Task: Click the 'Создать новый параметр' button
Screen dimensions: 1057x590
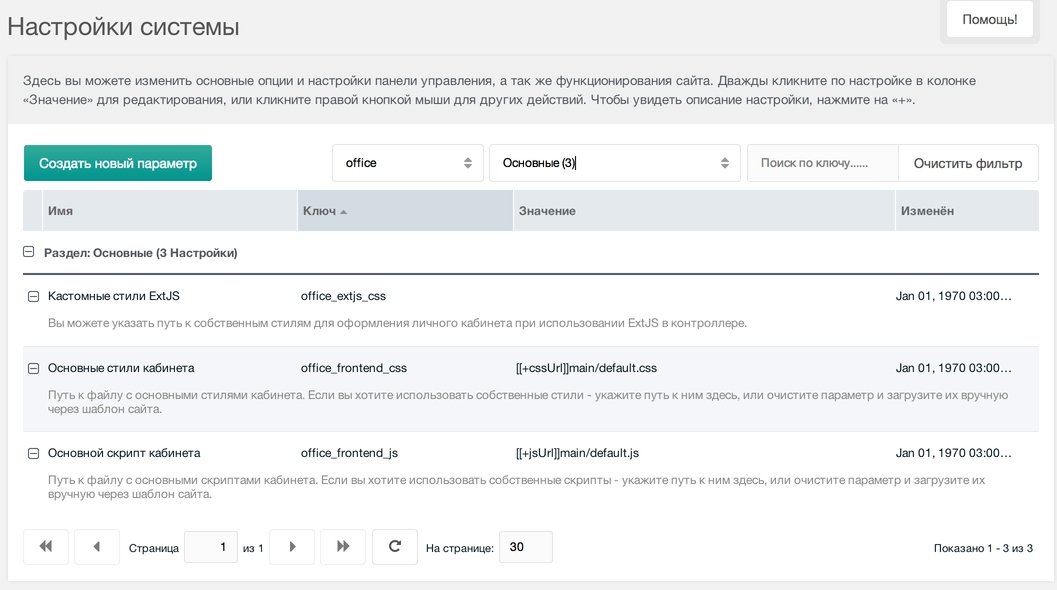Action: [x=118, y=163]
